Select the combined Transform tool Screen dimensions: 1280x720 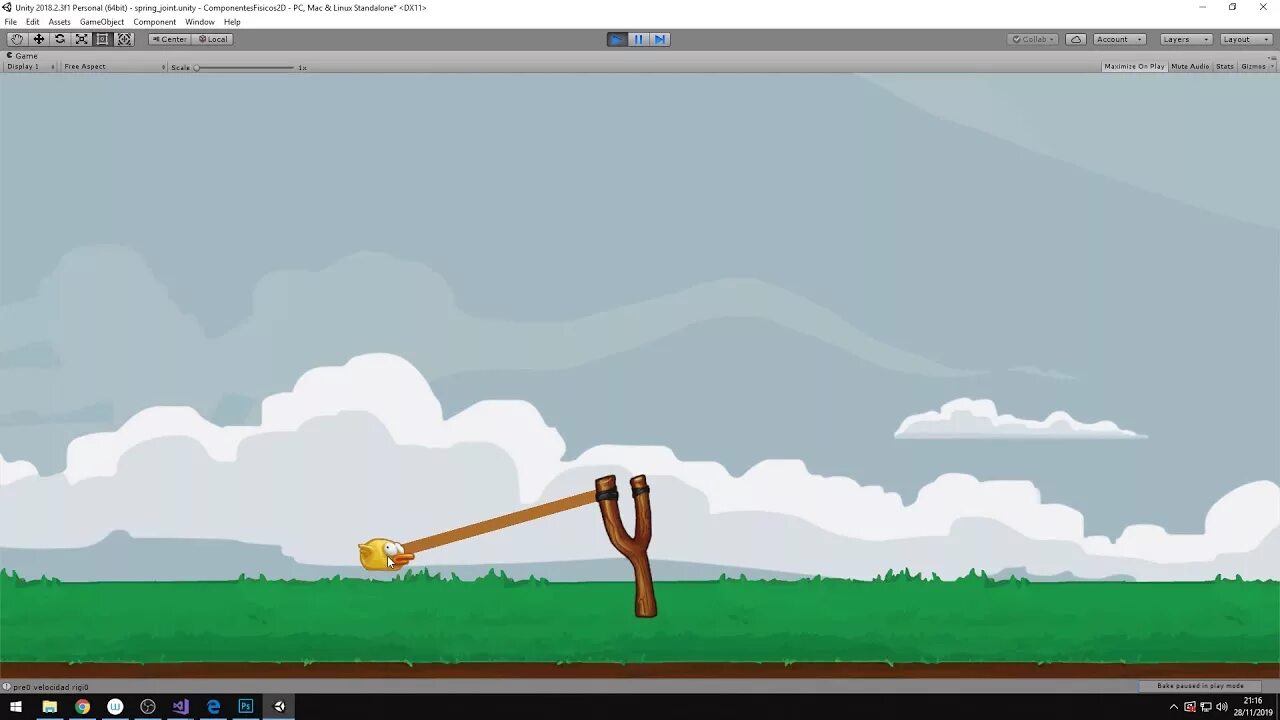[125, 39]
